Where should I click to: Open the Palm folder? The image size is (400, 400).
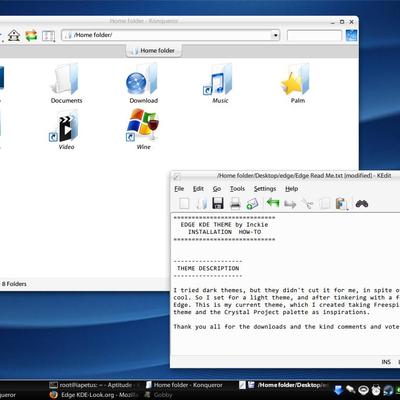[x=297, y=84]
